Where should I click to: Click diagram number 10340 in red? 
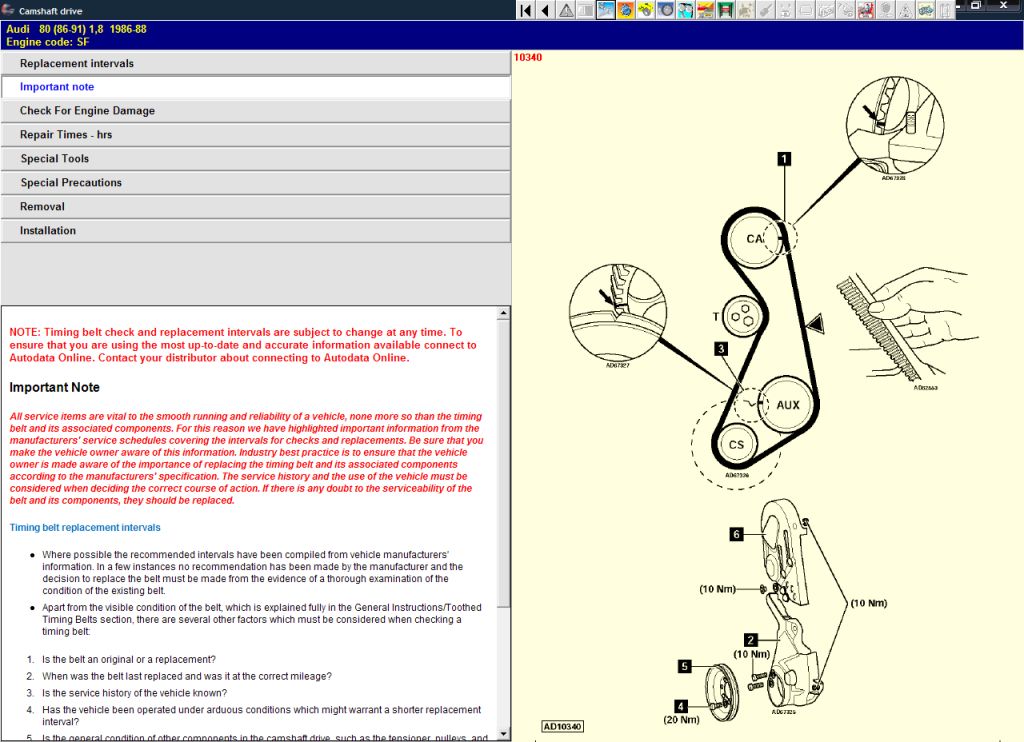click(528, 57)
